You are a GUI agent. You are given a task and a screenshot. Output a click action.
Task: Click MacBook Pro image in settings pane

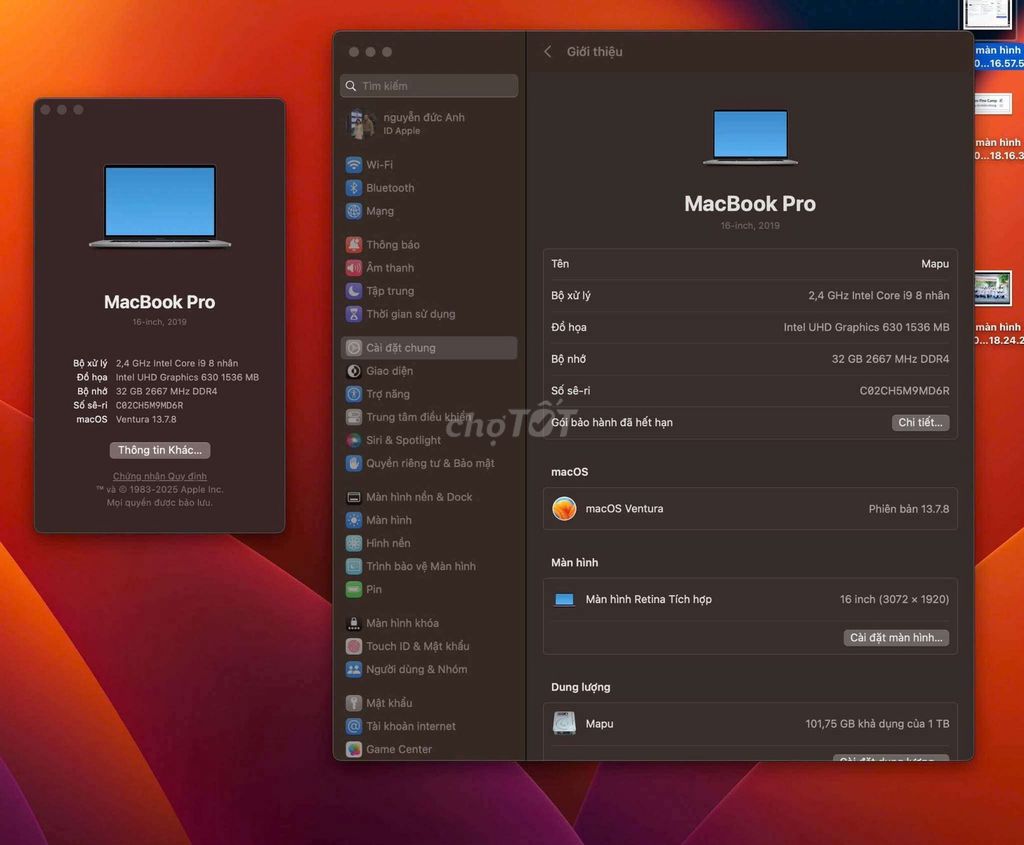pyautogui.click(x=750, y=138)
